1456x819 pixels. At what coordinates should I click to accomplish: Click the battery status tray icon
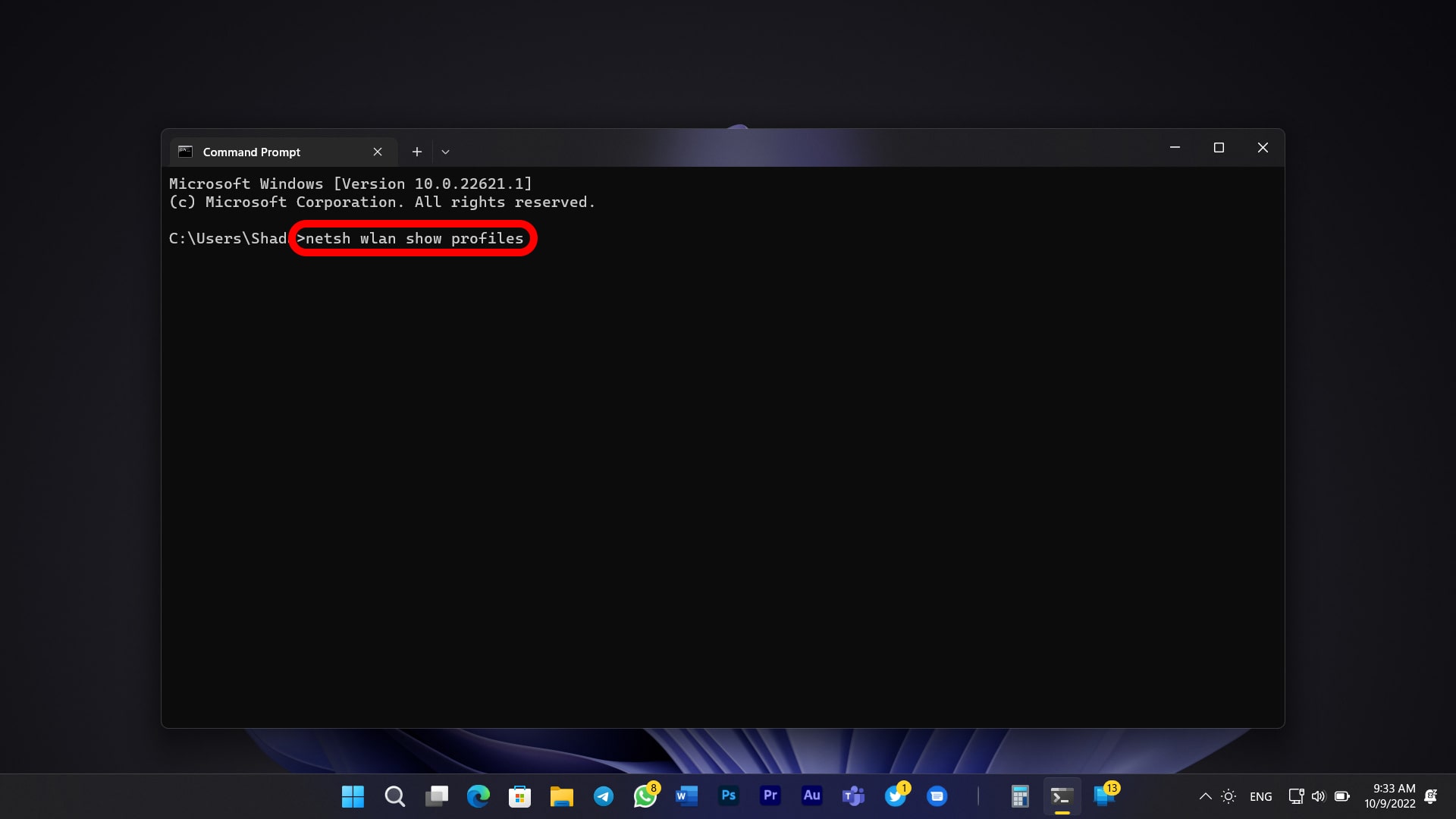1341,796
